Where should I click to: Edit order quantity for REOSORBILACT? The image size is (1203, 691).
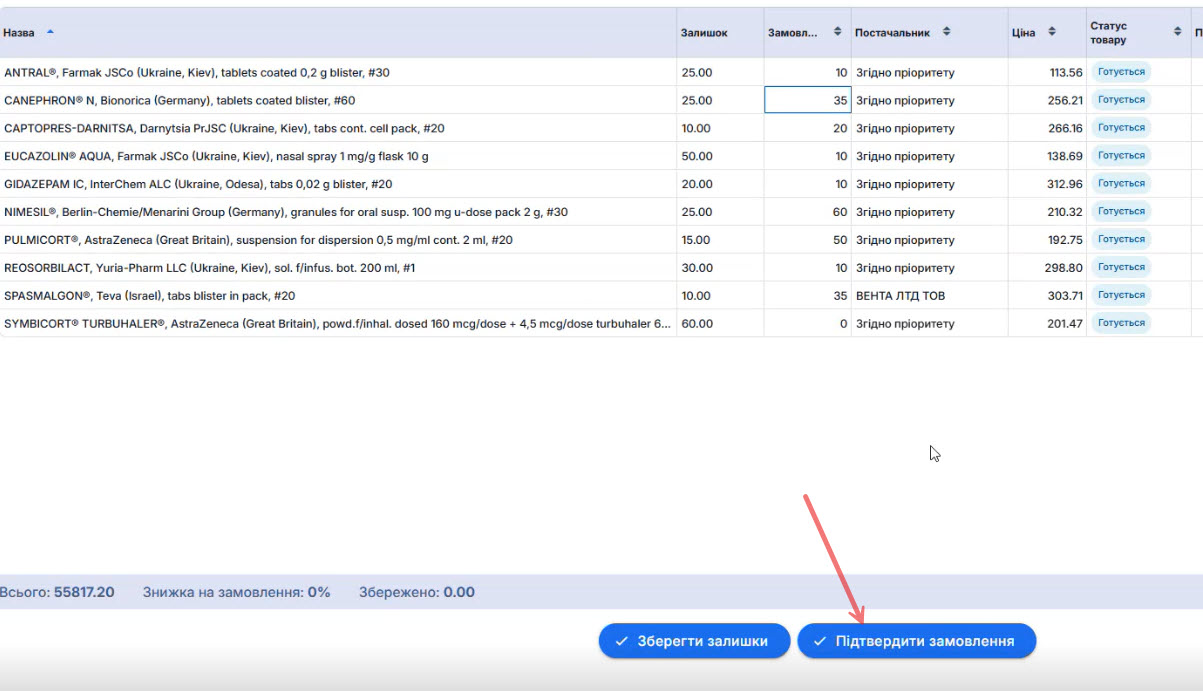(807, 268)
